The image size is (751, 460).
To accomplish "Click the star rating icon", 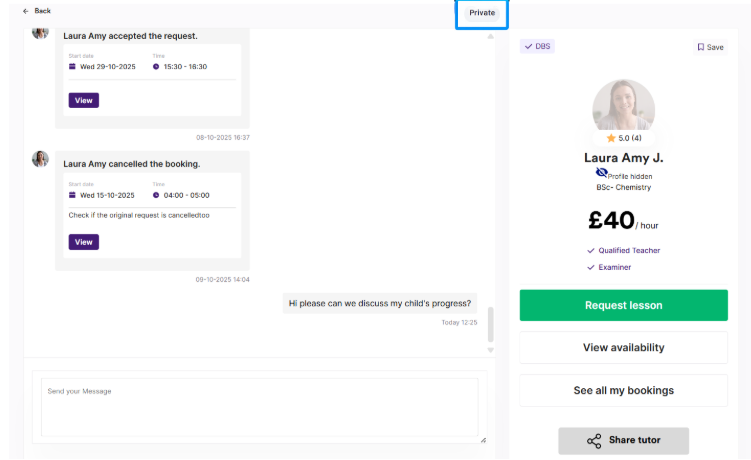I will 611,138.
